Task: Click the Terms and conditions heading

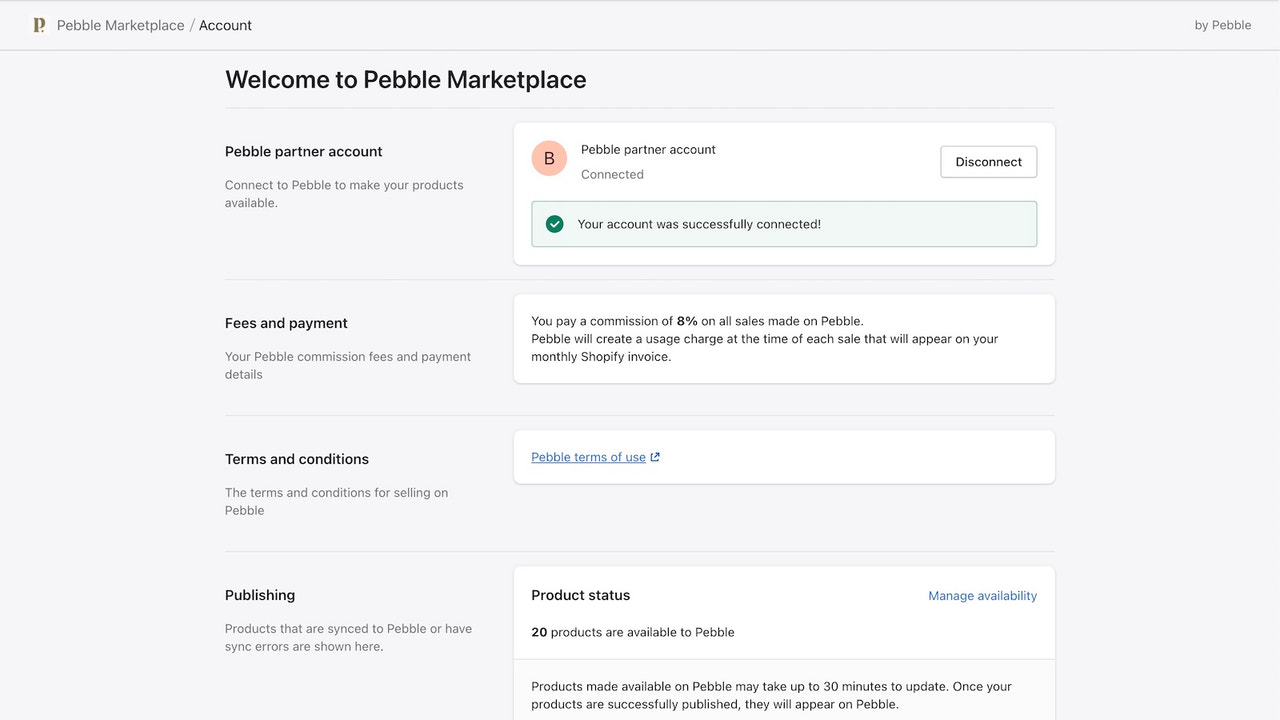Action: tap(297, 458)
